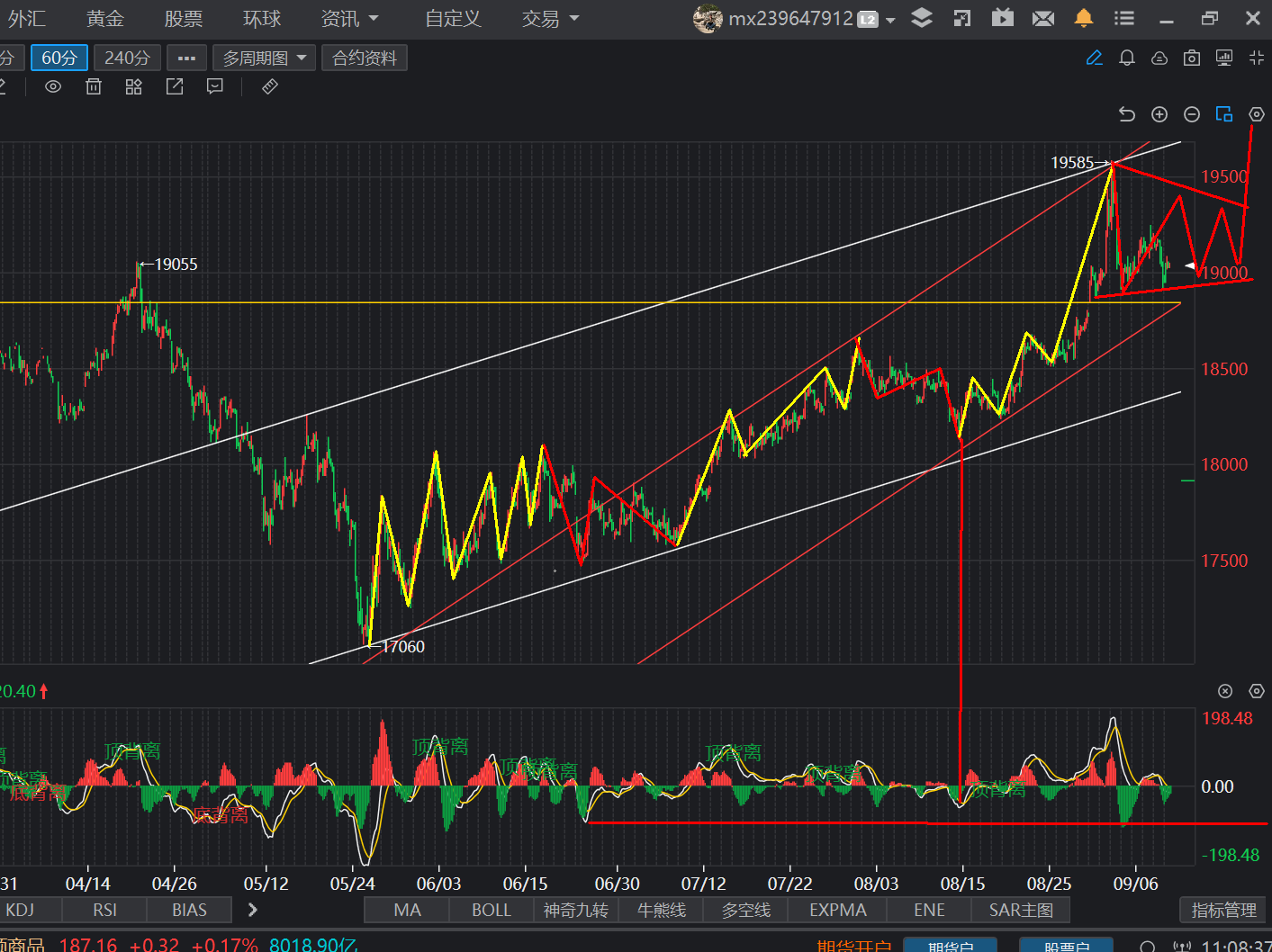Take a chart screenshot with camera icon
The height and width of the screenshot is (952, 1272).
[x=1192, y=58]
